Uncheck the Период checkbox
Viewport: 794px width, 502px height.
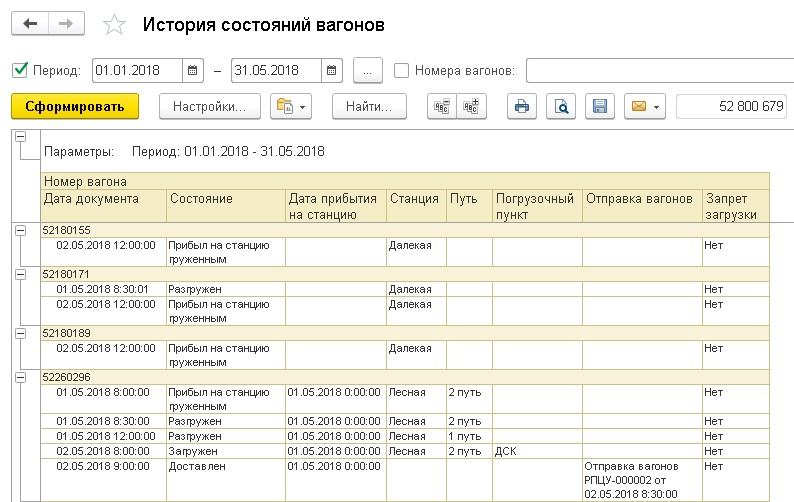click(x=19, y=71)
